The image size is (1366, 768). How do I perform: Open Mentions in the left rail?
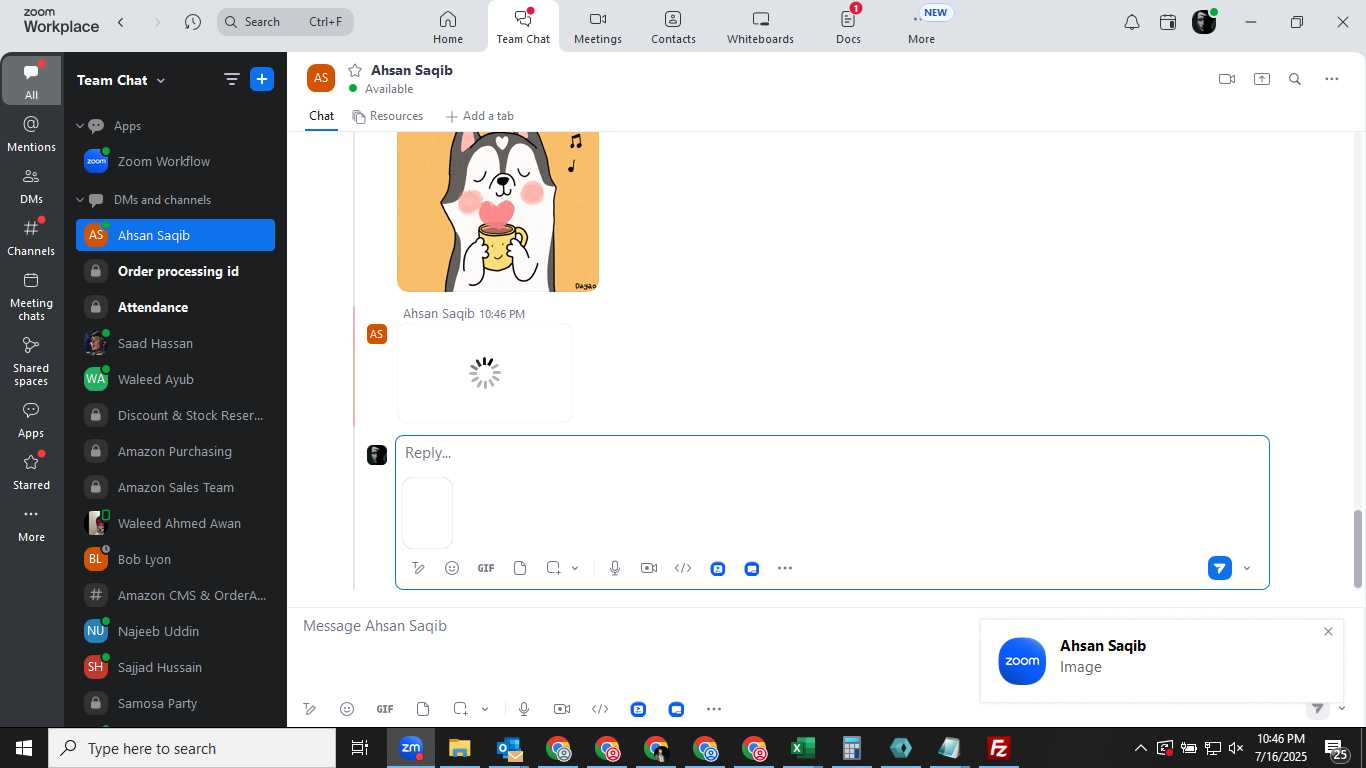(x=31, y=134)
